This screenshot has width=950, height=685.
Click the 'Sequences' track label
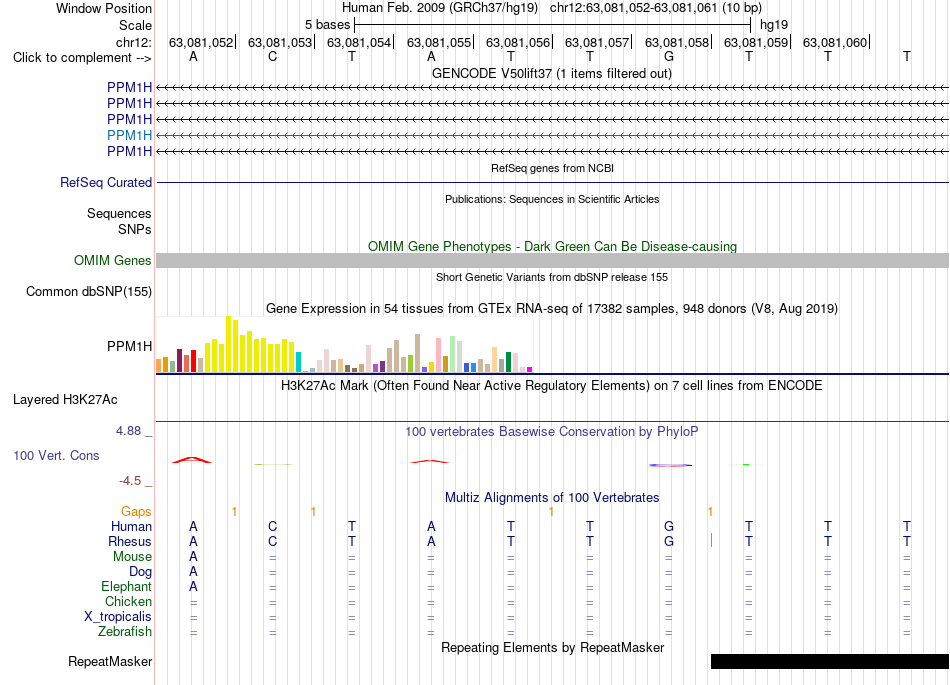click(119, 213)
